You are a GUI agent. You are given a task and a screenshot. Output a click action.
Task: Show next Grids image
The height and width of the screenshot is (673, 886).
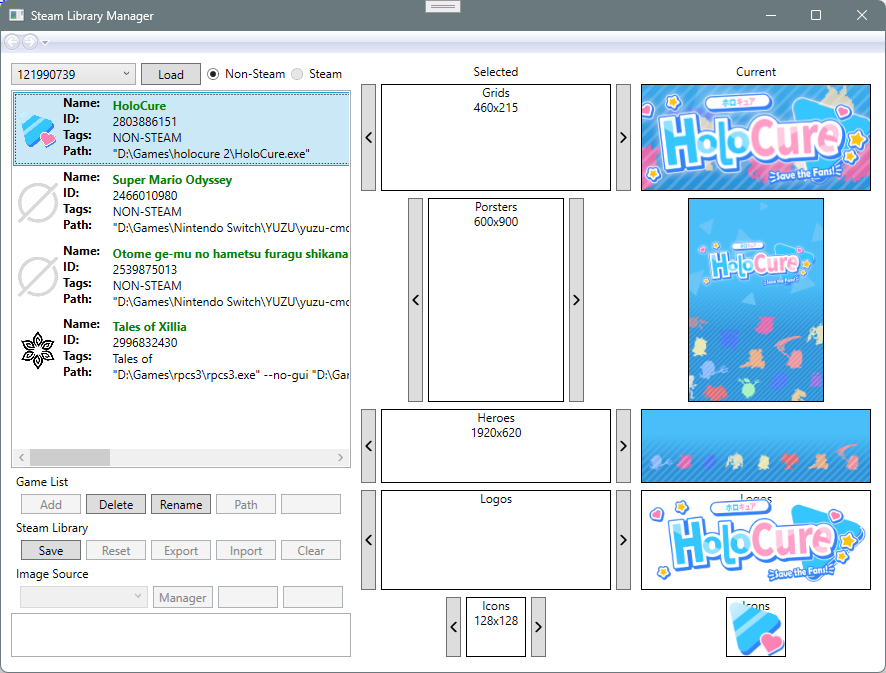[x=623, y=137]
